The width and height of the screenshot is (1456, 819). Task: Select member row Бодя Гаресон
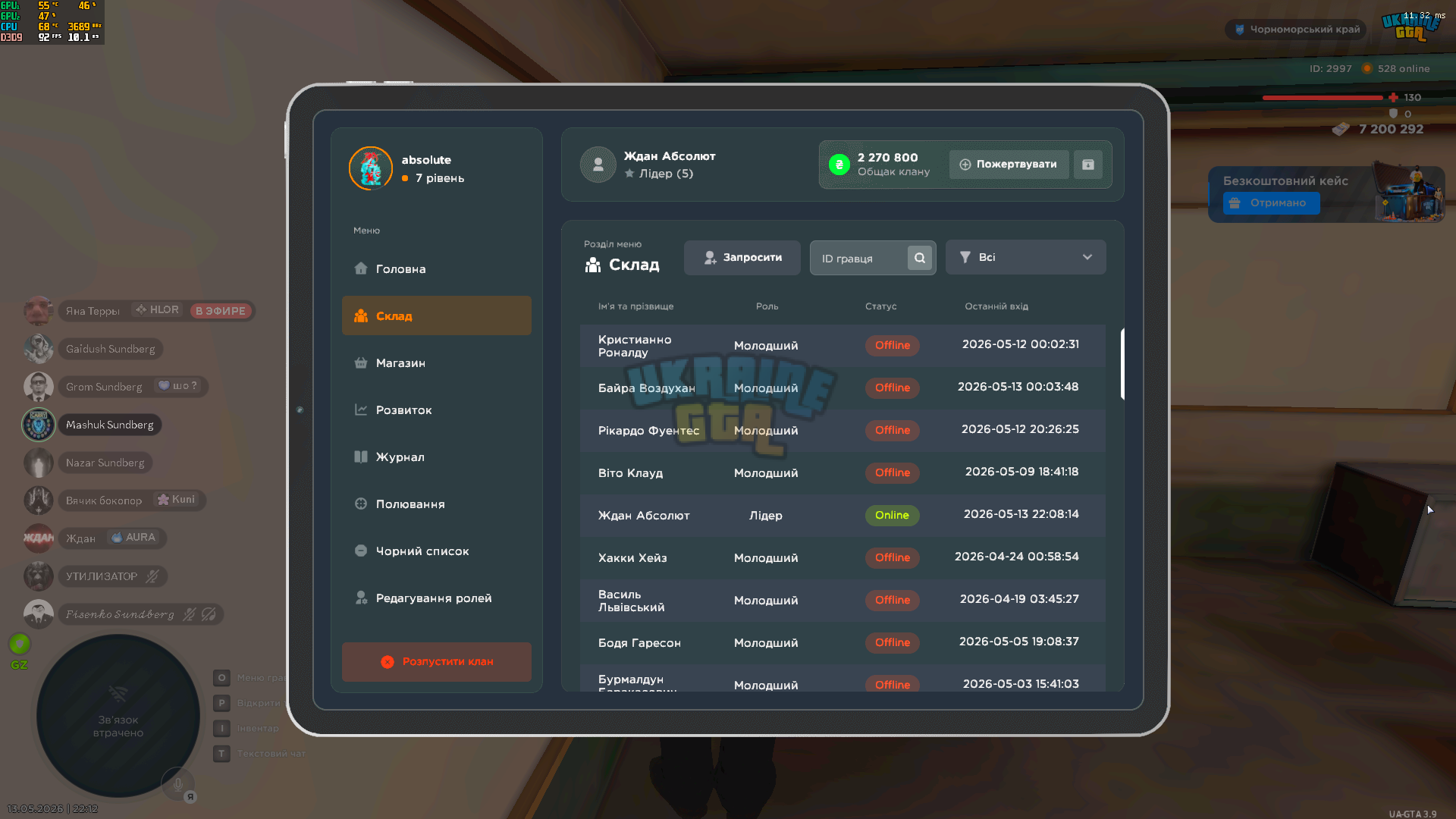[843, 643]
